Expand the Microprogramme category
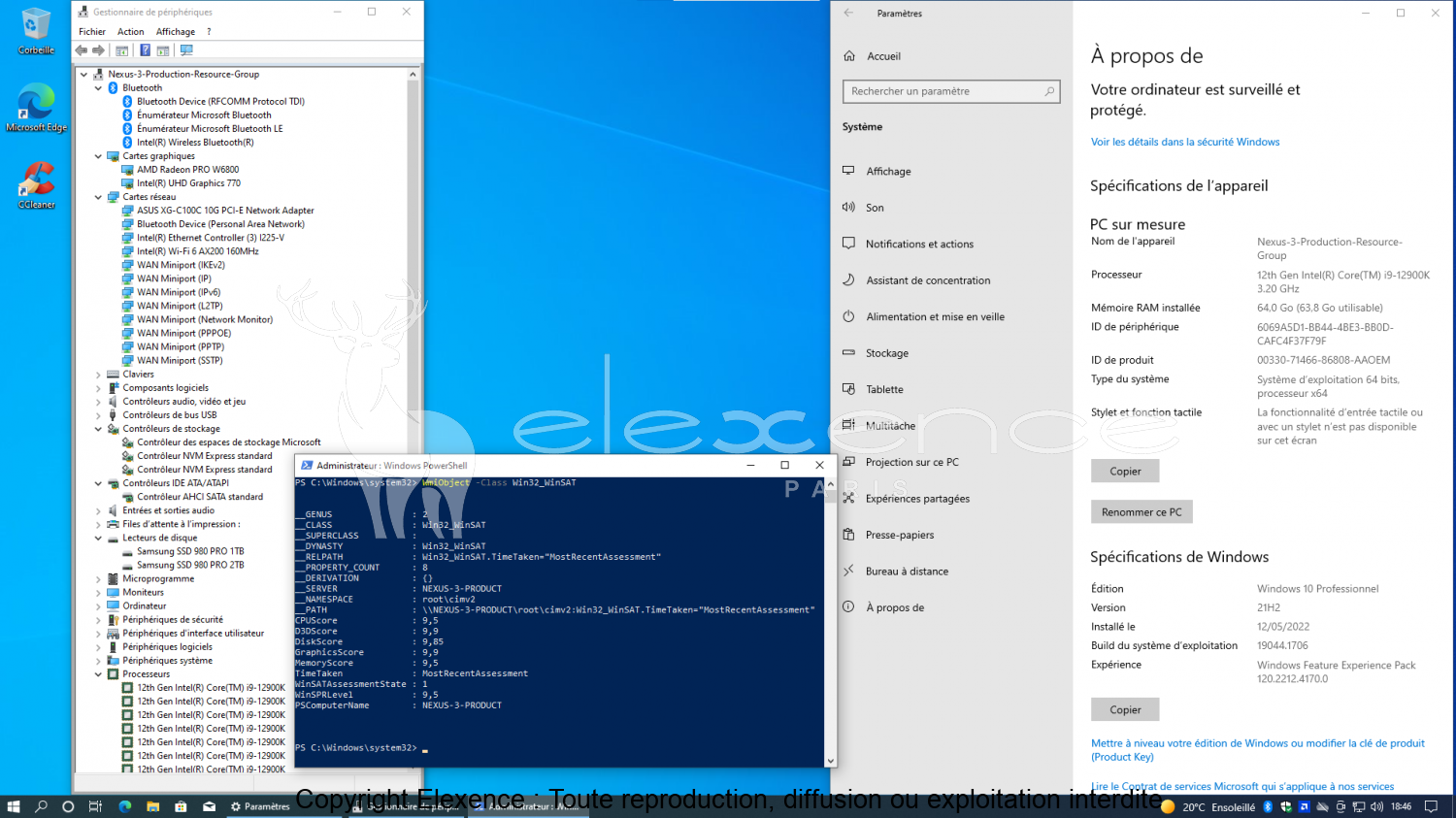The width and height of the screenshot is (1456, 818). coord(98,578)
